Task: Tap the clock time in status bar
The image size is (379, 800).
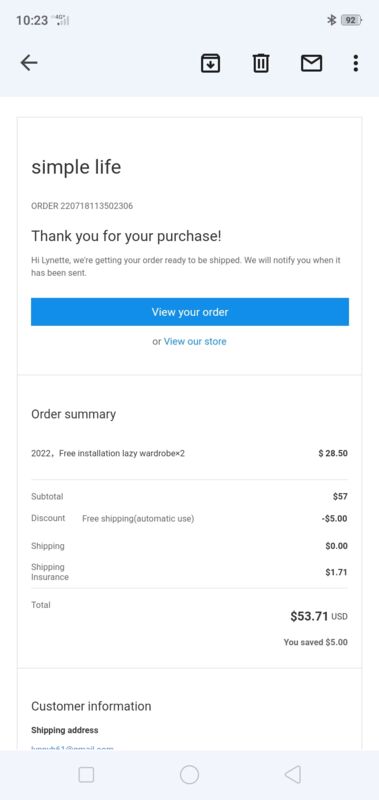Action: pos(32,20)
